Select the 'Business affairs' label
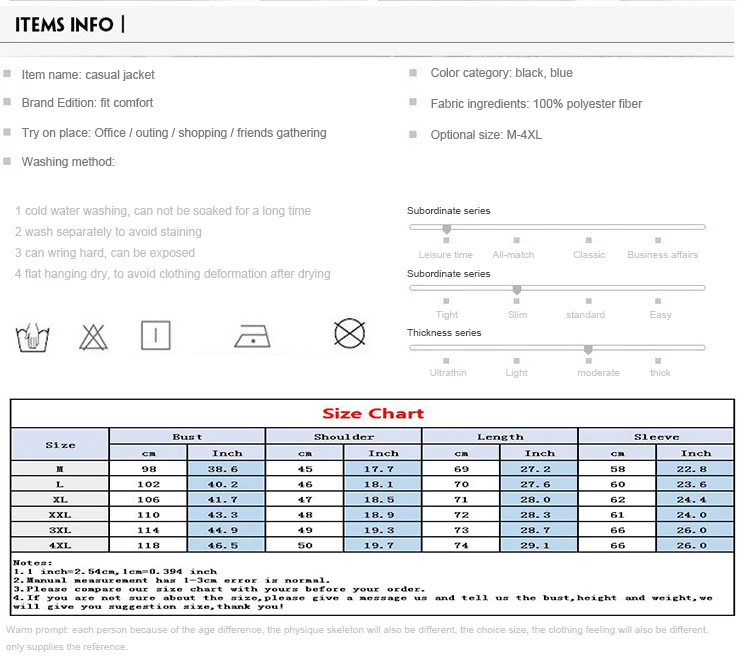This screenshot has width=750, height=656. coord(662,255)
